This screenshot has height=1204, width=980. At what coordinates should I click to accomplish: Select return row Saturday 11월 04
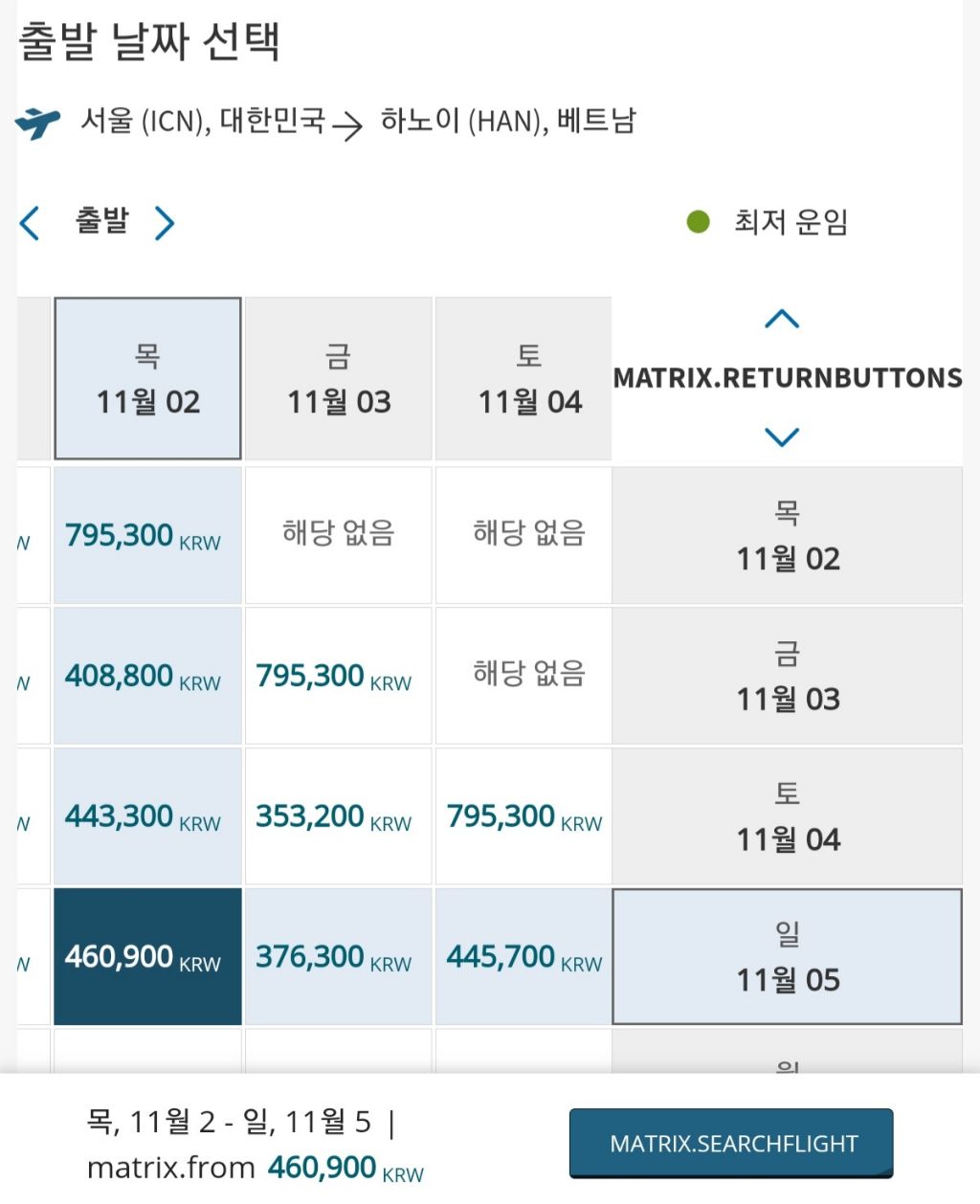point(787,817)
